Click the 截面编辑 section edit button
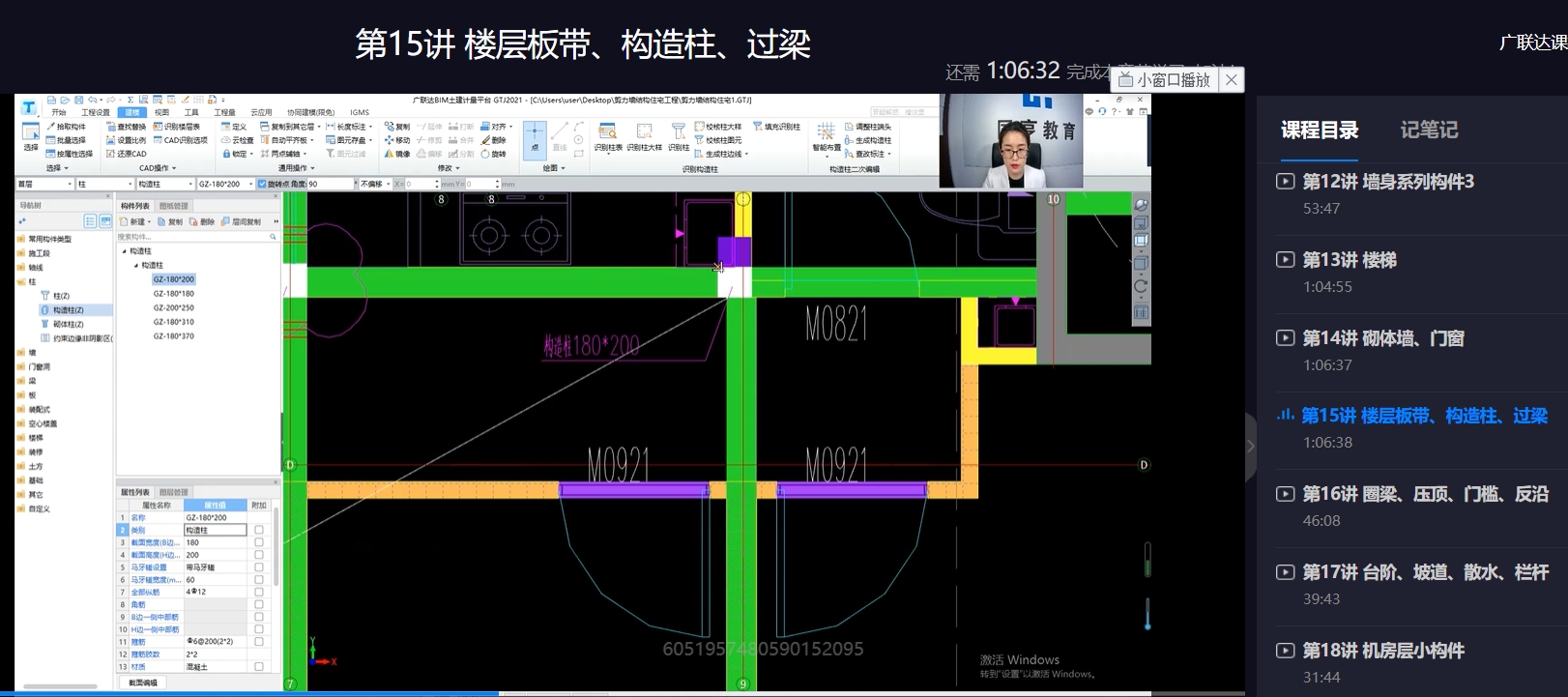The height and width of the screenshot is (697, 1568). (143, 682)
